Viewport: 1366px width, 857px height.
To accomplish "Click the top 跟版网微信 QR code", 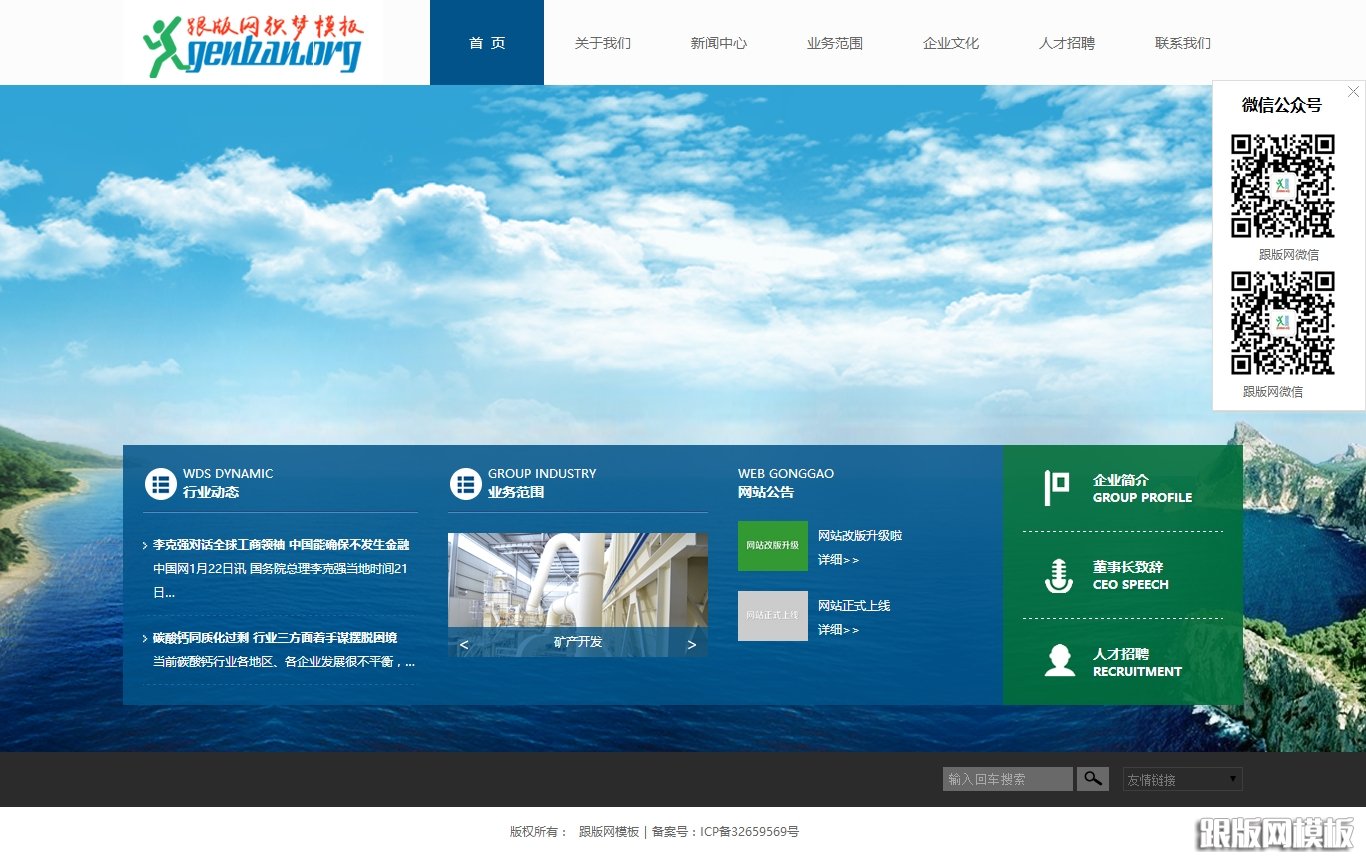I will (1282, 185).
